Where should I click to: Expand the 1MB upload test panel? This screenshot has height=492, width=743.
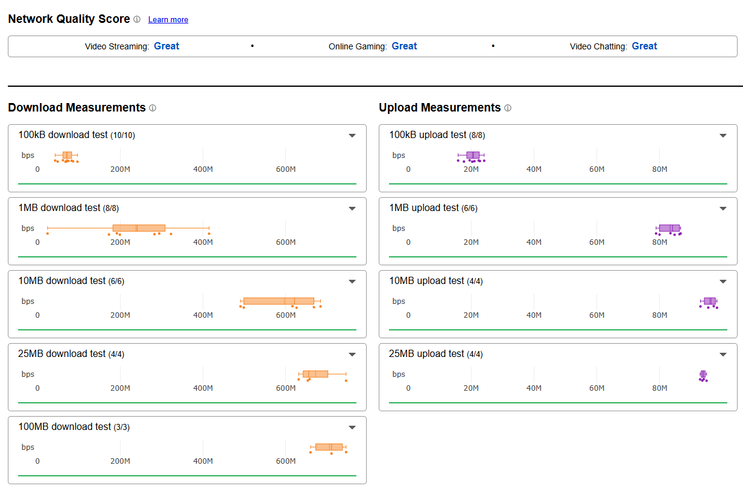tap(723, 208)
